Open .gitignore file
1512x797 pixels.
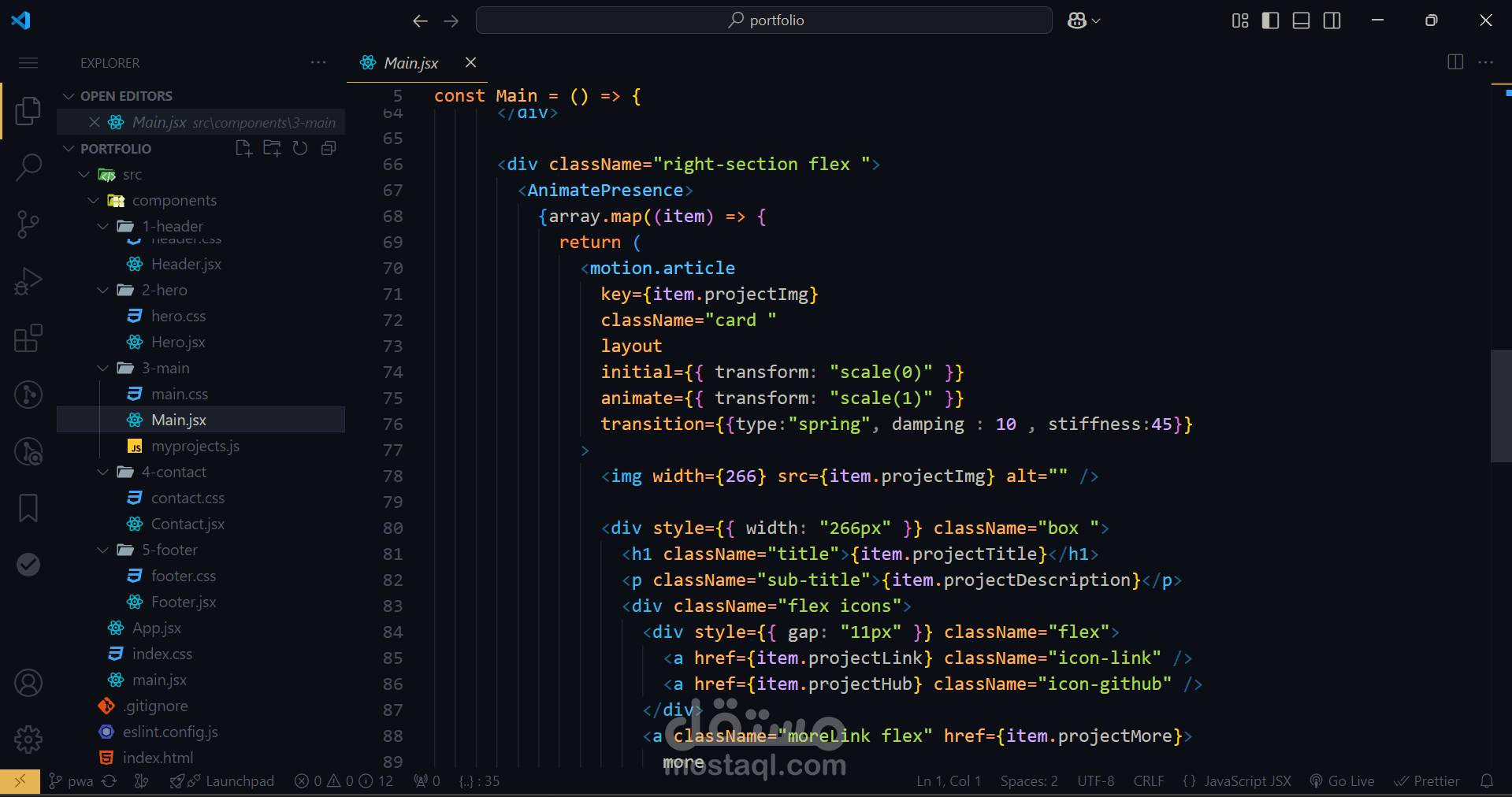155,706
